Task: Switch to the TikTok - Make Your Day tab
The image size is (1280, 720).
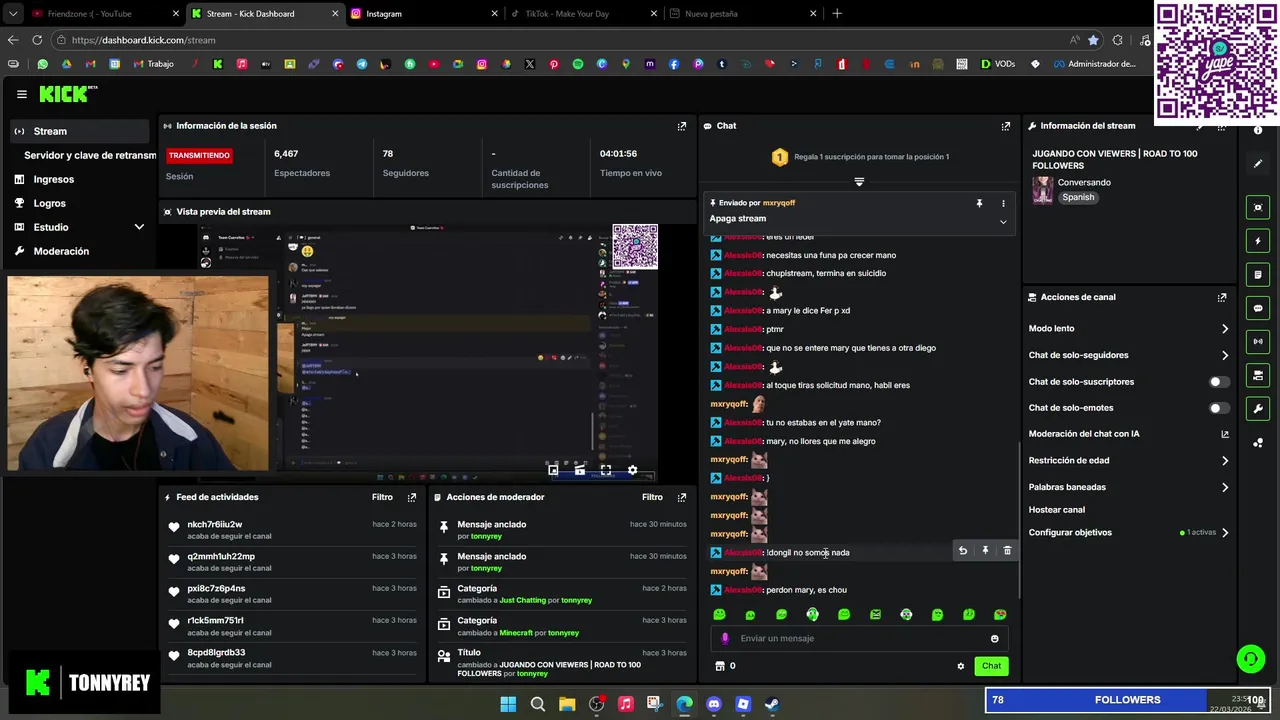Action: [580, 14]
